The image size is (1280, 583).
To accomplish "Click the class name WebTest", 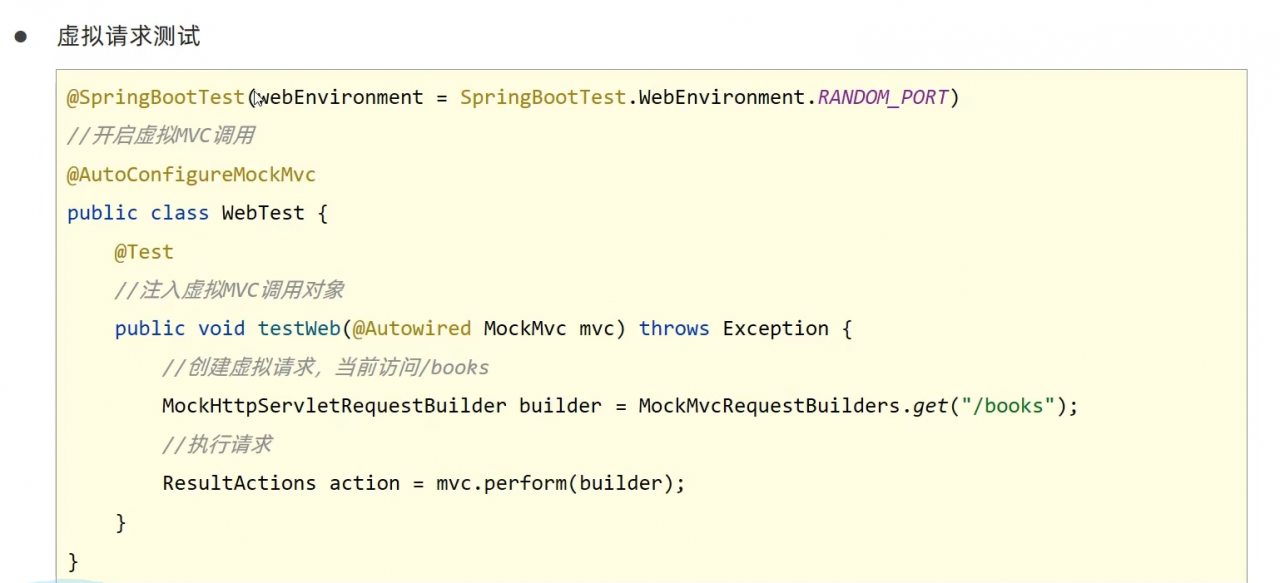I will click(263, 213).
